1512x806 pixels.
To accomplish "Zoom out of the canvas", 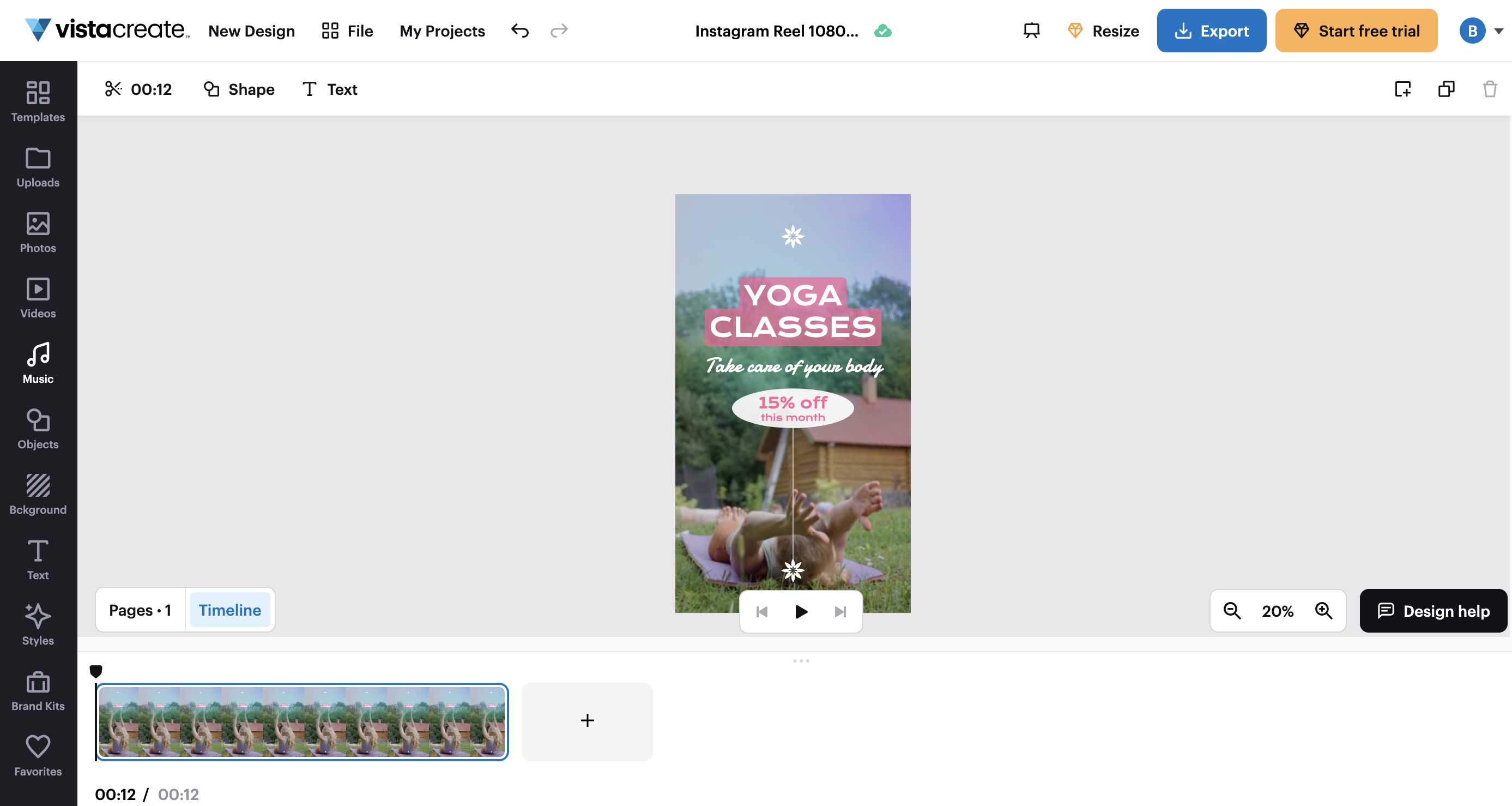I will [1232, 611].
